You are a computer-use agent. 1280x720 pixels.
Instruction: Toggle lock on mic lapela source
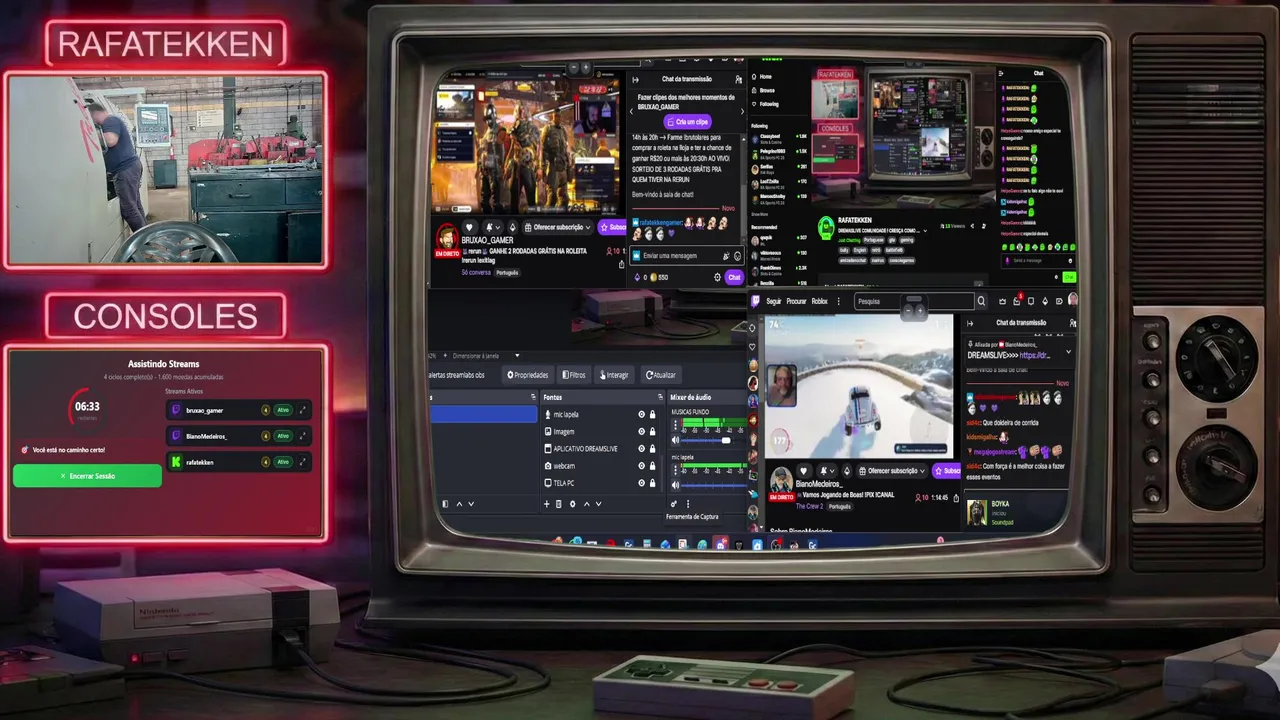click(653, 414)
